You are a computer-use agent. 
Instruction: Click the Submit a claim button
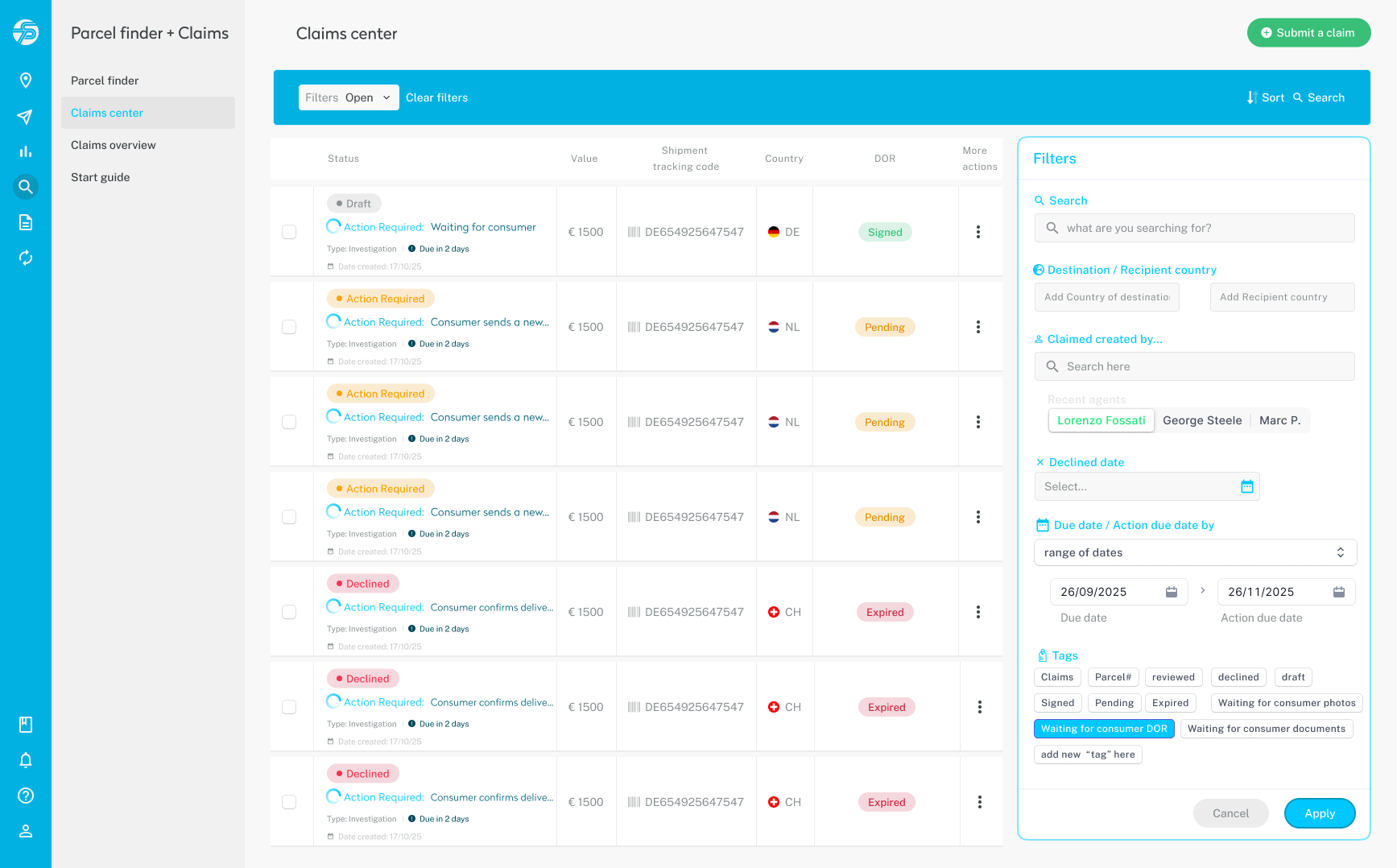tap(1308, 33)
